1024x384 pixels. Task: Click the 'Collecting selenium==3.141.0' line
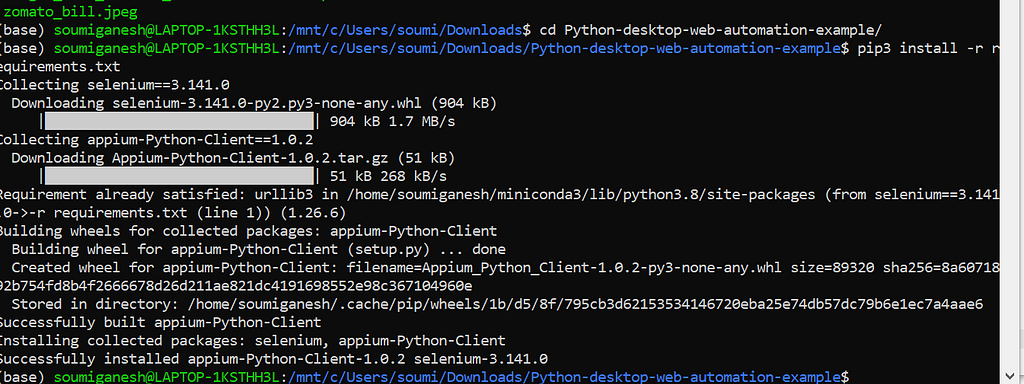114,85
